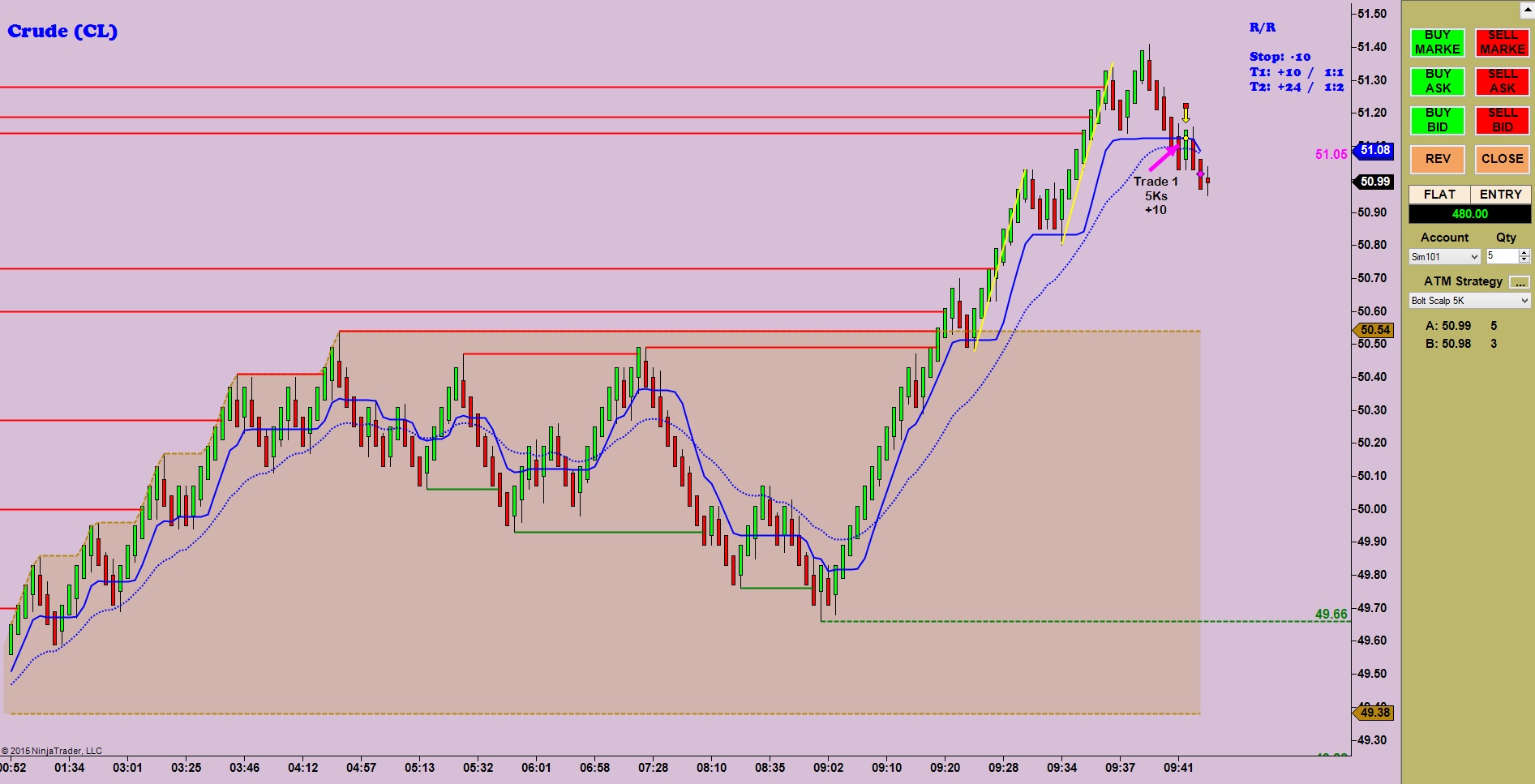Viewport: 1535px width, 784px height.
Task: Click the 50.20 price axis label
Action: 1372,443
